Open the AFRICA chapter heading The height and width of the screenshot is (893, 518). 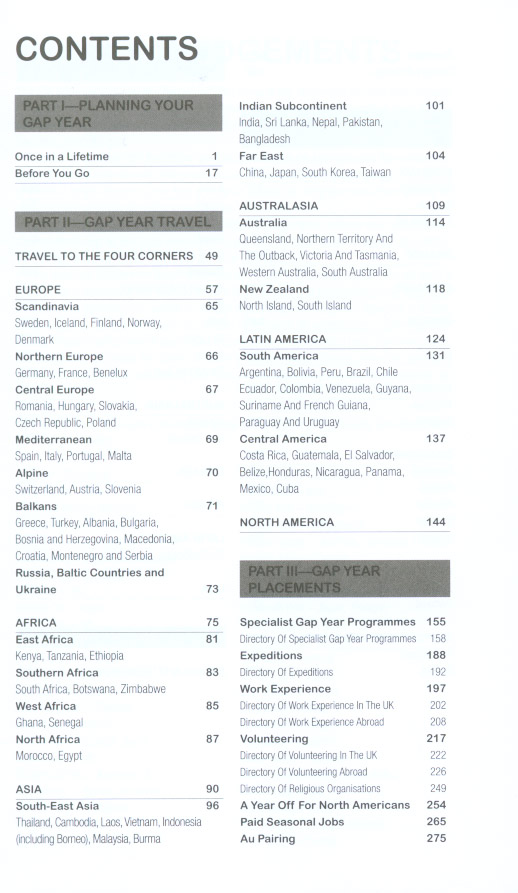click(118, 623)
